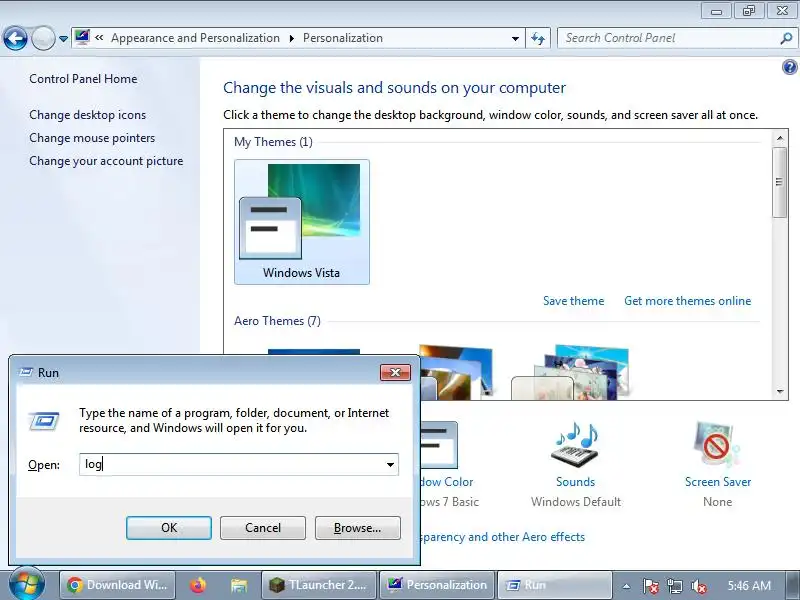Click Save theme link
800x600 pixels.
[573, 301]
